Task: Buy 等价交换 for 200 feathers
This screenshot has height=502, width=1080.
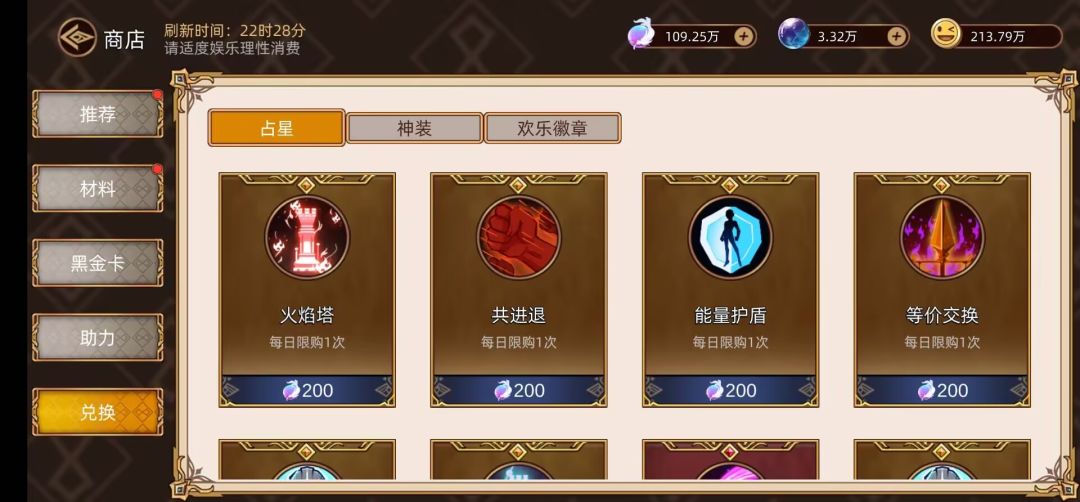Action: click(942, 390)
